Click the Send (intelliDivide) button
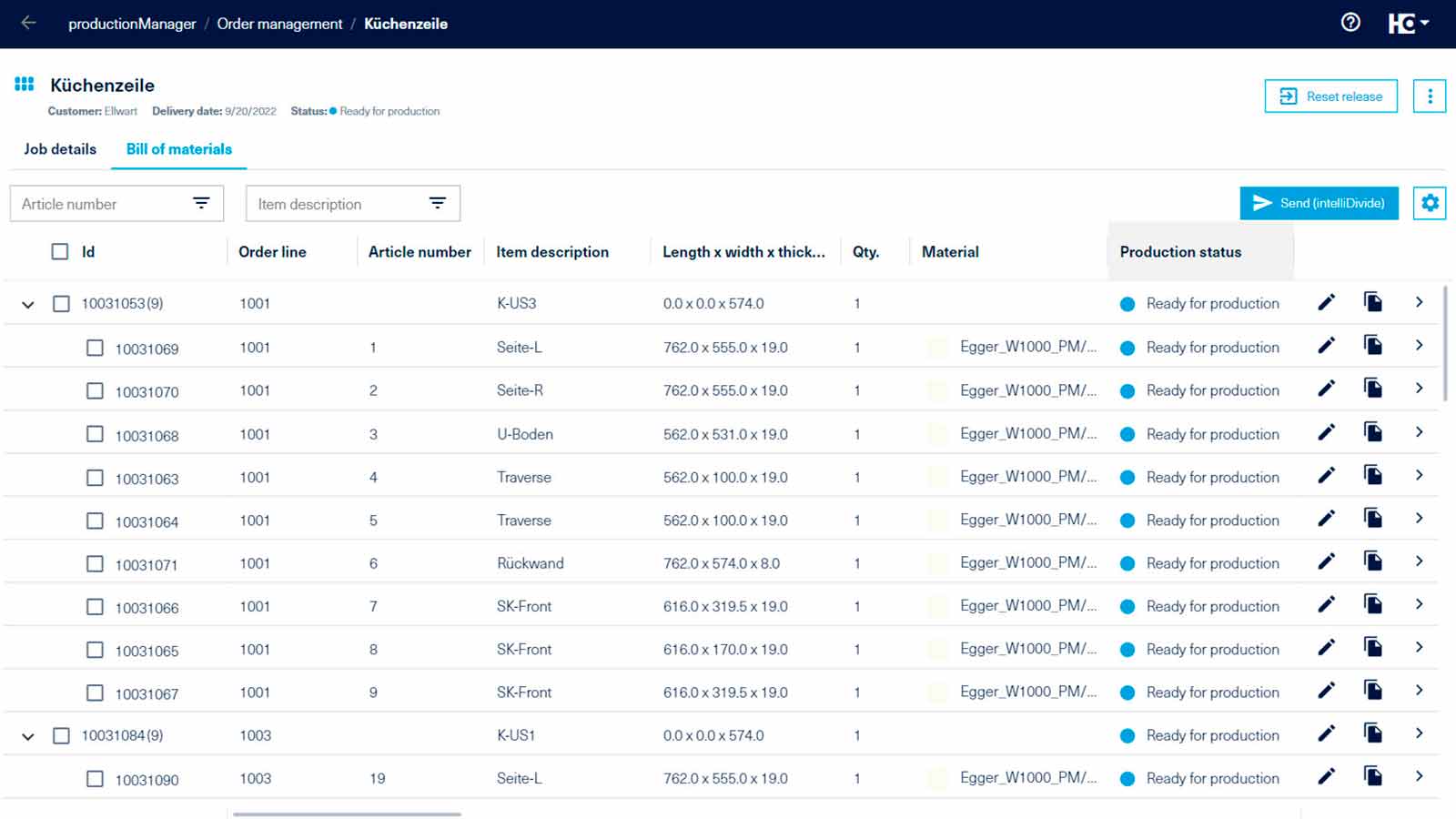The height and width of the screenshot is (819, 1456). tap(1319, 203)
